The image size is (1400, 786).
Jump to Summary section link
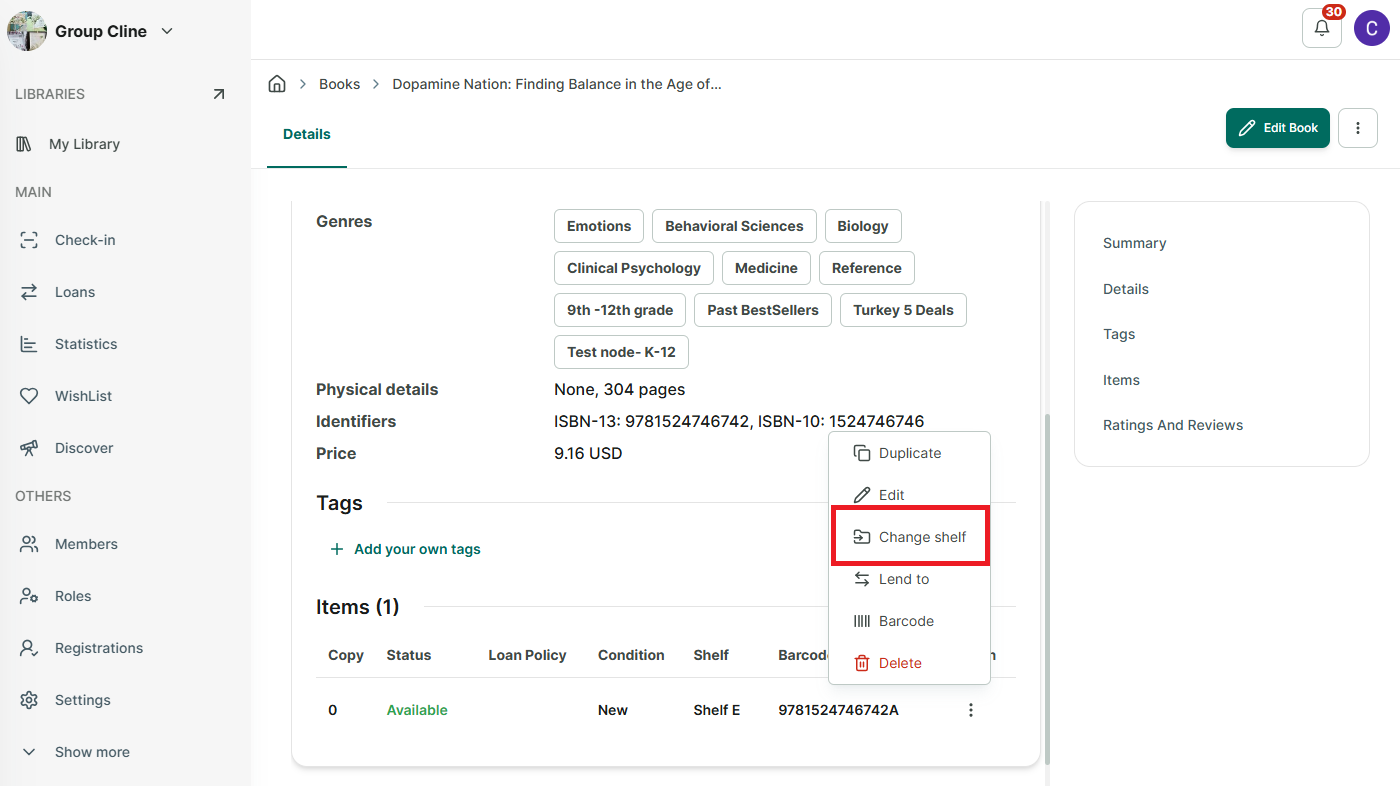click(1134, 243)
